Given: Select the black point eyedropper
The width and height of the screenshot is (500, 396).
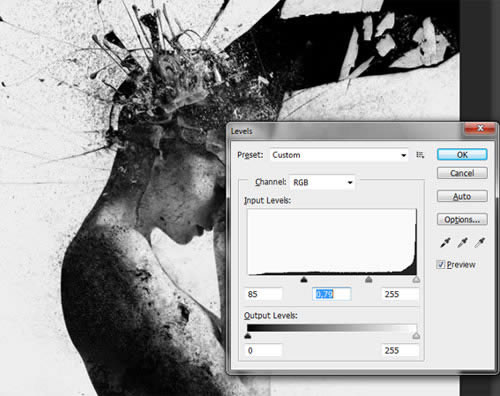Looking at the screenshot, I should point(445,243).
